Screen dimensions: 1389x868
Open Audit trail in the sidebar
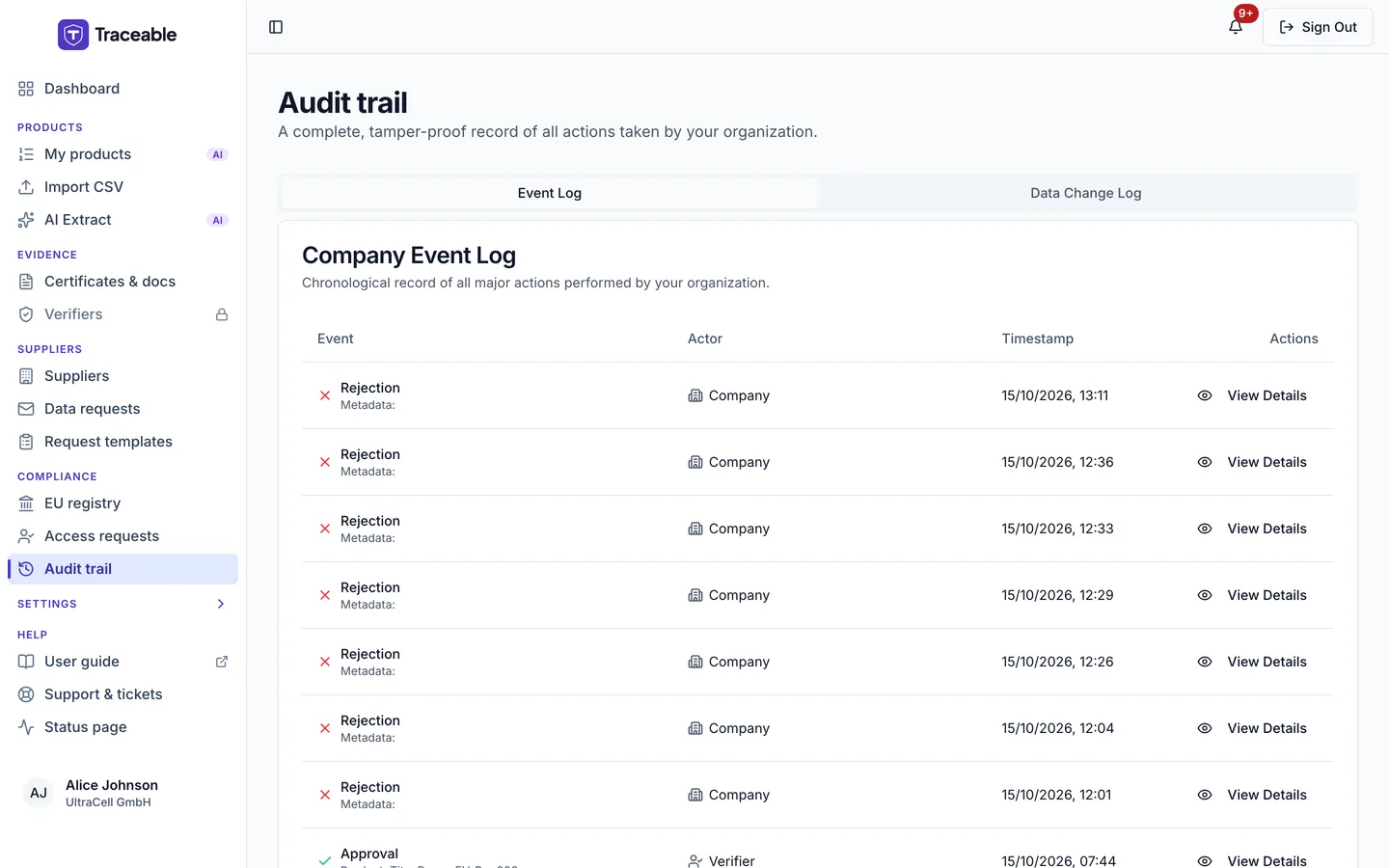point(123,569)
